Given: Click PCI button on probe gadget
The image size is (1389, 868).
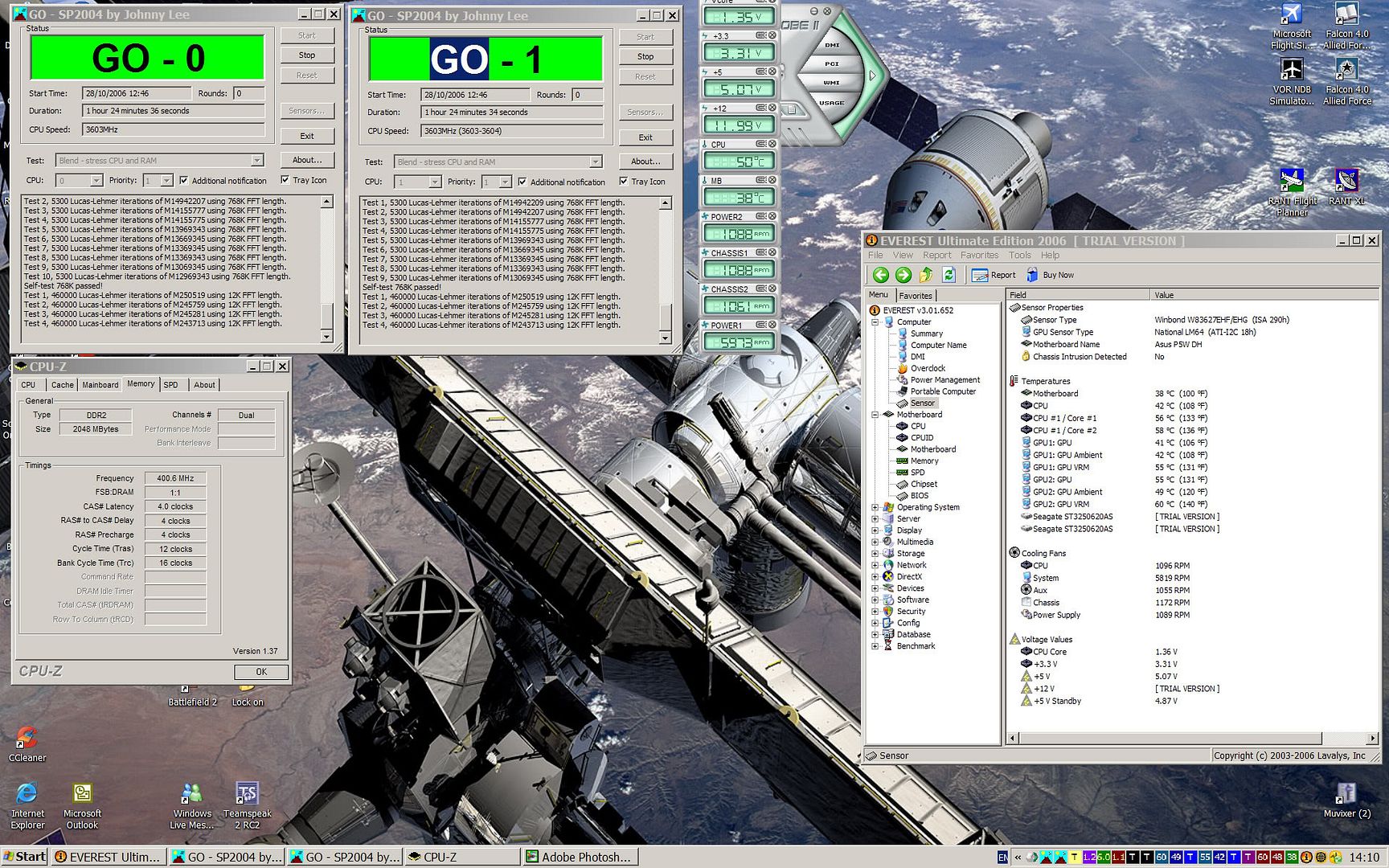Looking at the screenshot, I should pos(832,63).
